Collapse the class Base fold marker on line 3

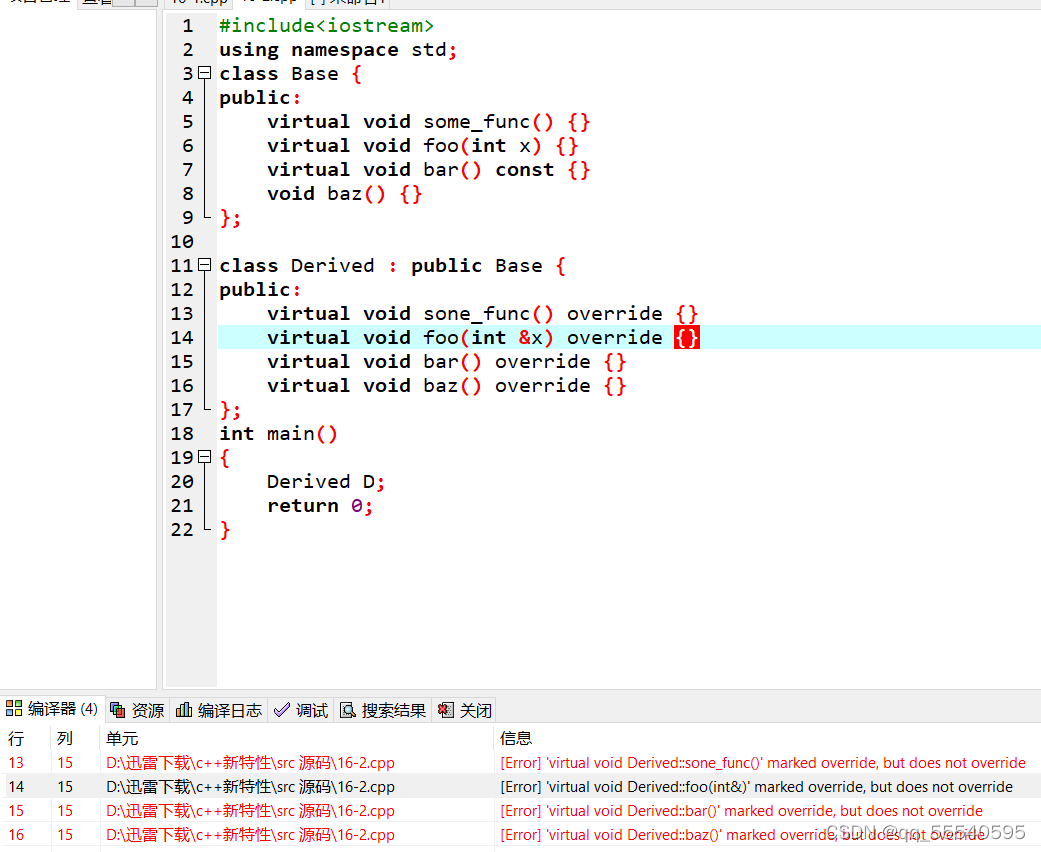pyautogui.click(x=204, y=72)
